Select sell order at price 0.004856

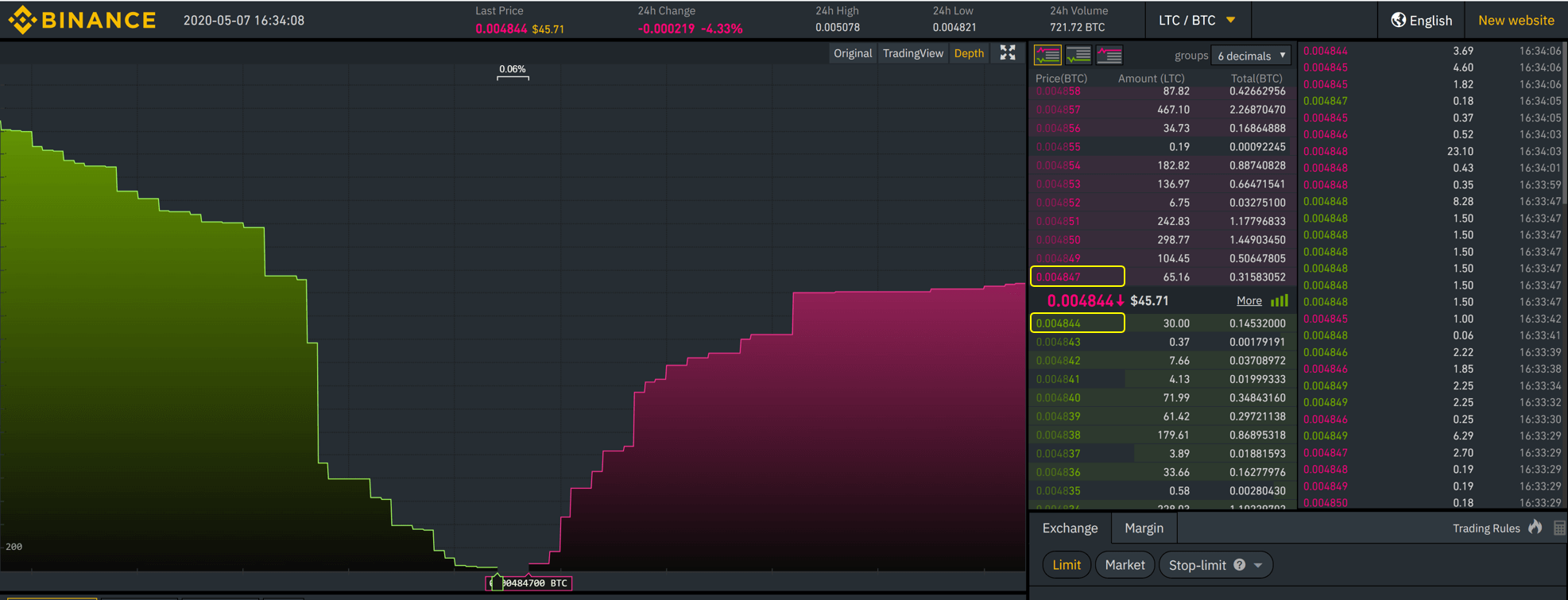(1163, 128)
